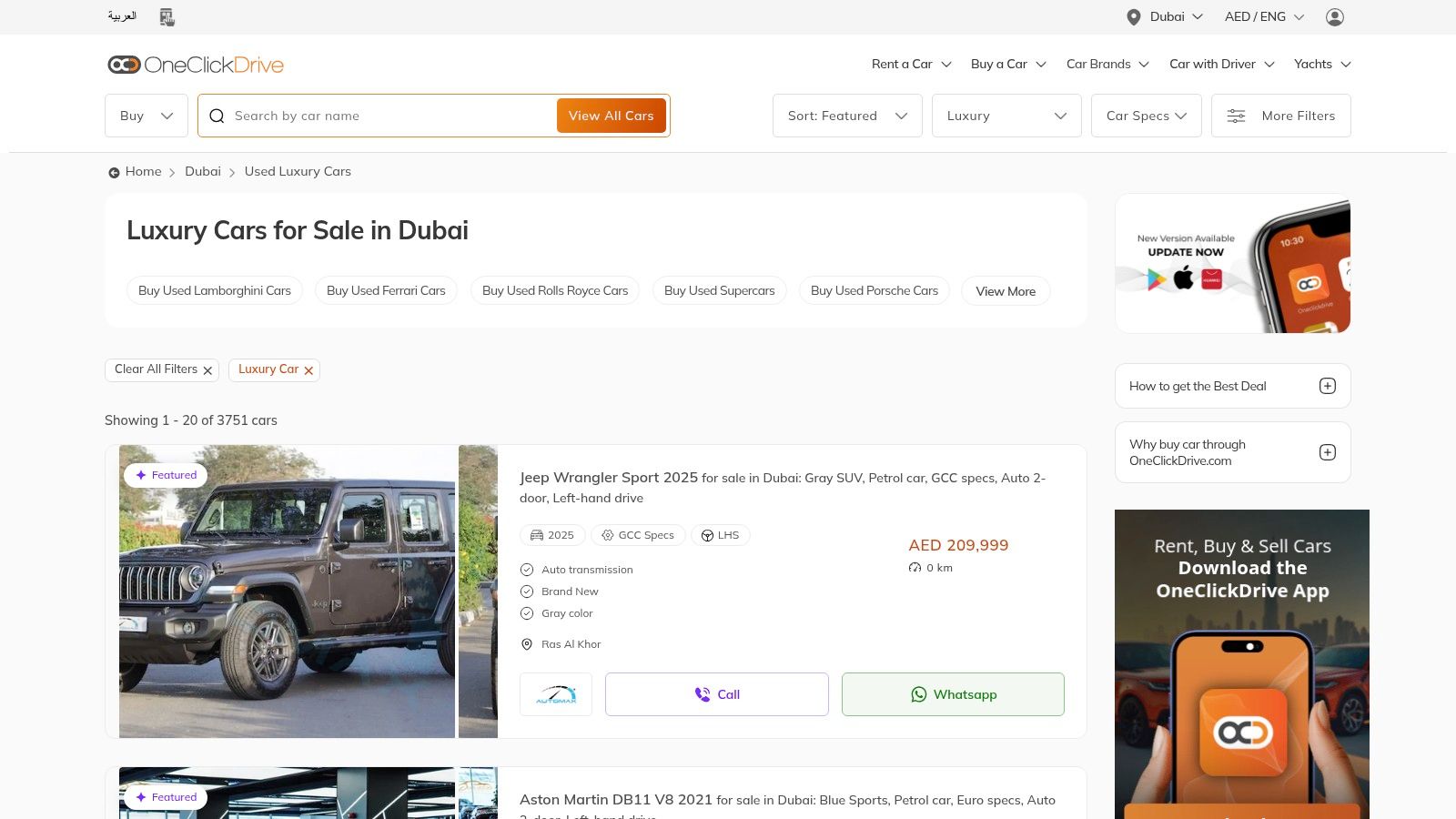Open the mobile app download icon
Screen dimensions: 1456x819
pyautogui.click(x=167, y=16)
